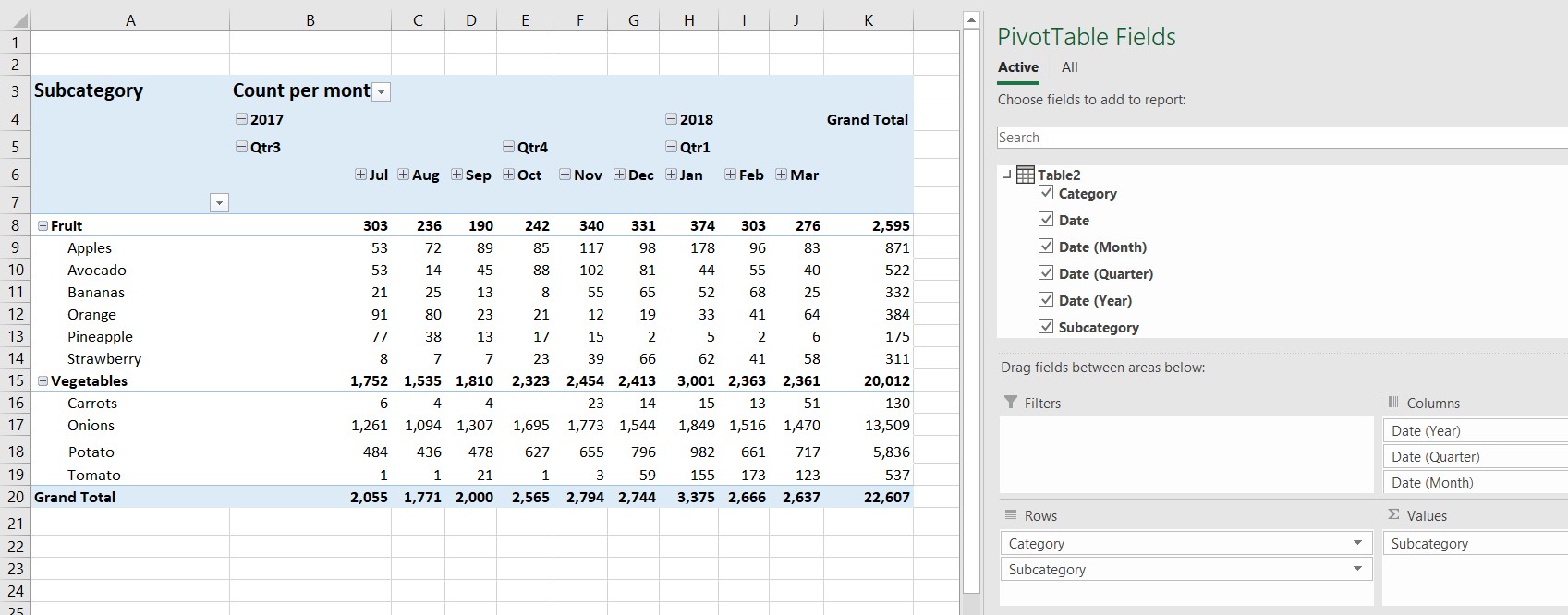Expand the Dec month column

619,175
